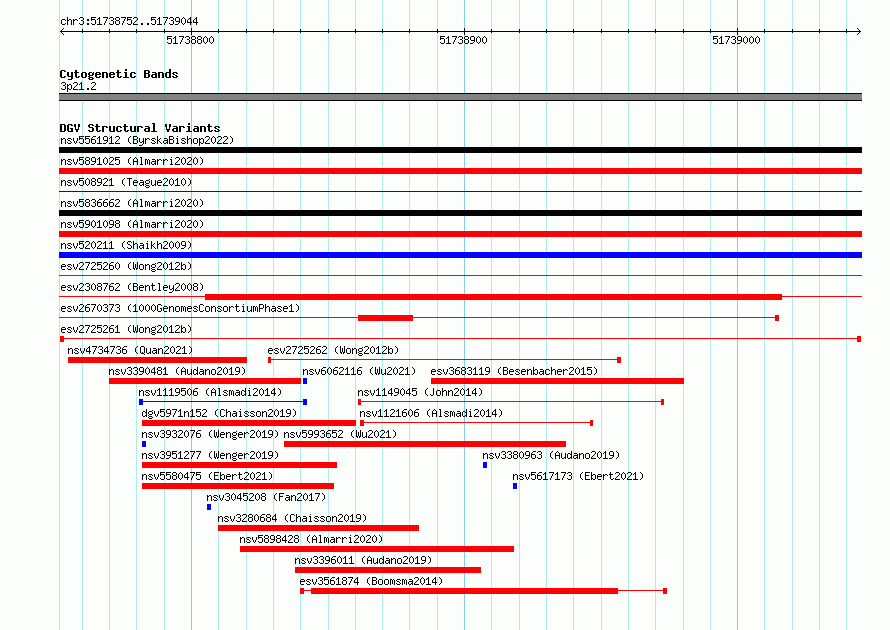This screenshot has height=630, width=890.
Task: Click the nsv1121606 (Alsmadi2014) label
Action: pyautogui.click(x=431, y=413)
